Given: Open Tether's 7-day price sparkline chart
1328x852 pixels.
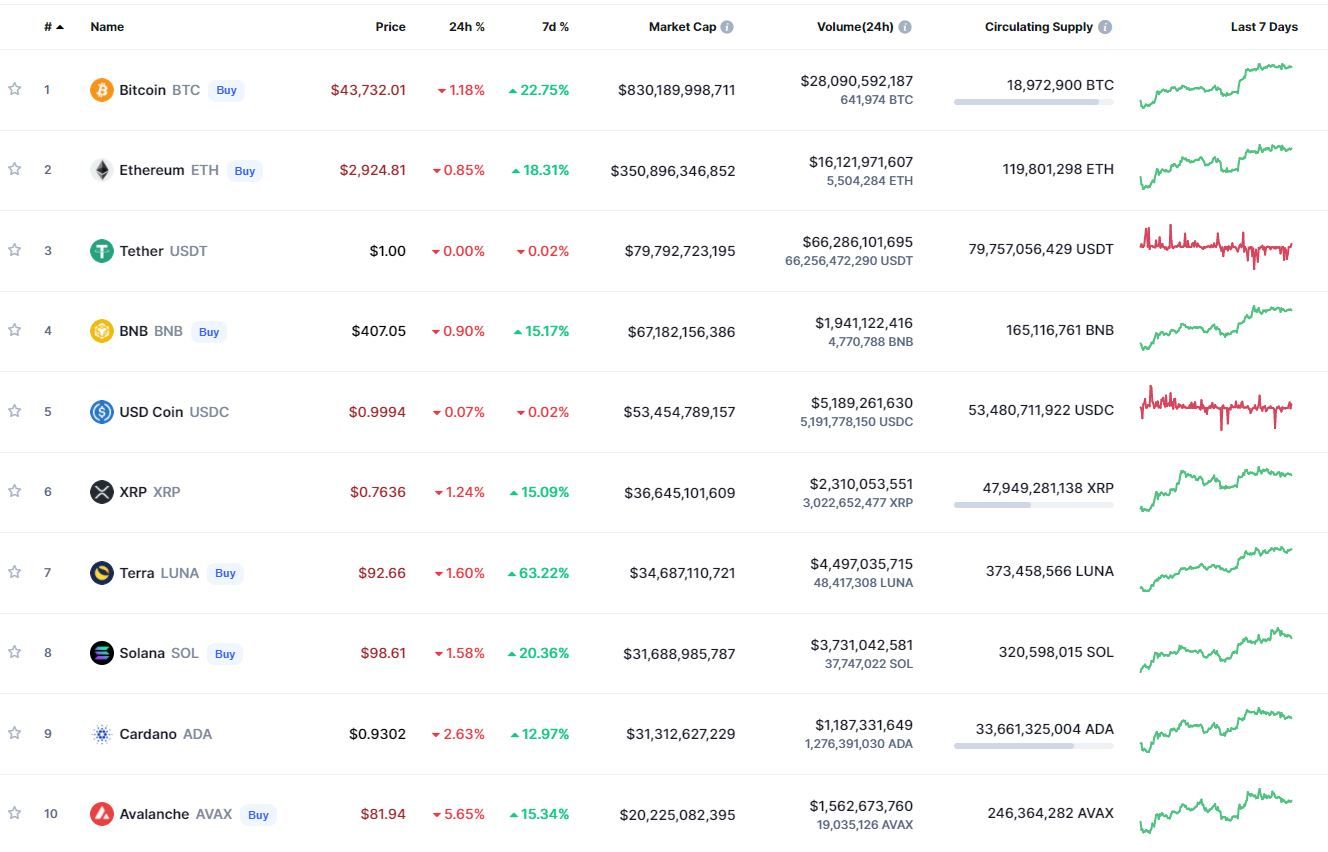Looking at the screenshot, I should 1216,246.
